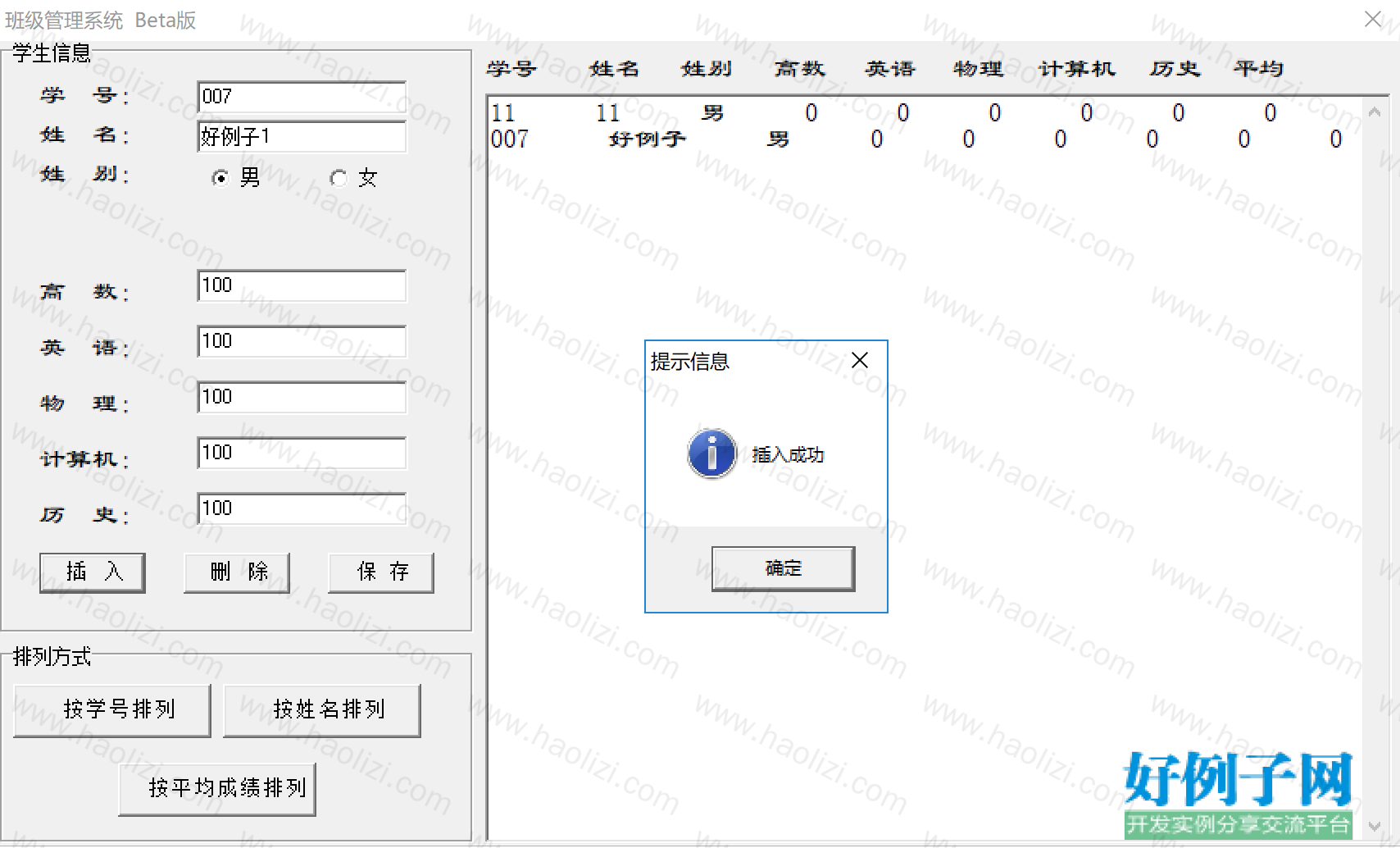
Task: Sort records with 按平均成绩排列
Action: click(x=217, y=789)
